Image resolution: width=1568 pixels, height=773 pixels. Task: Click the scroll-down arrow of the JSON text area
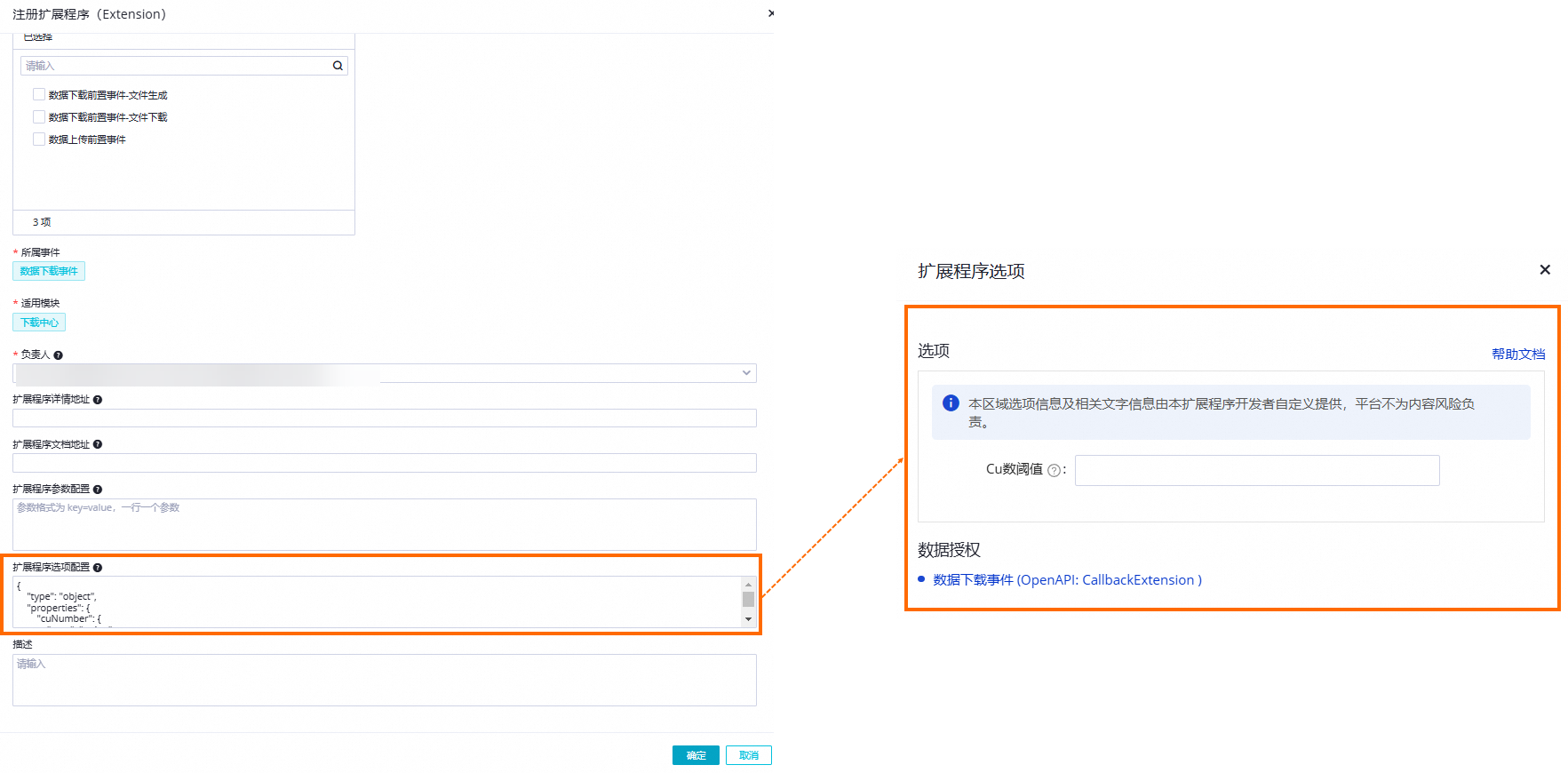[749, 619]
